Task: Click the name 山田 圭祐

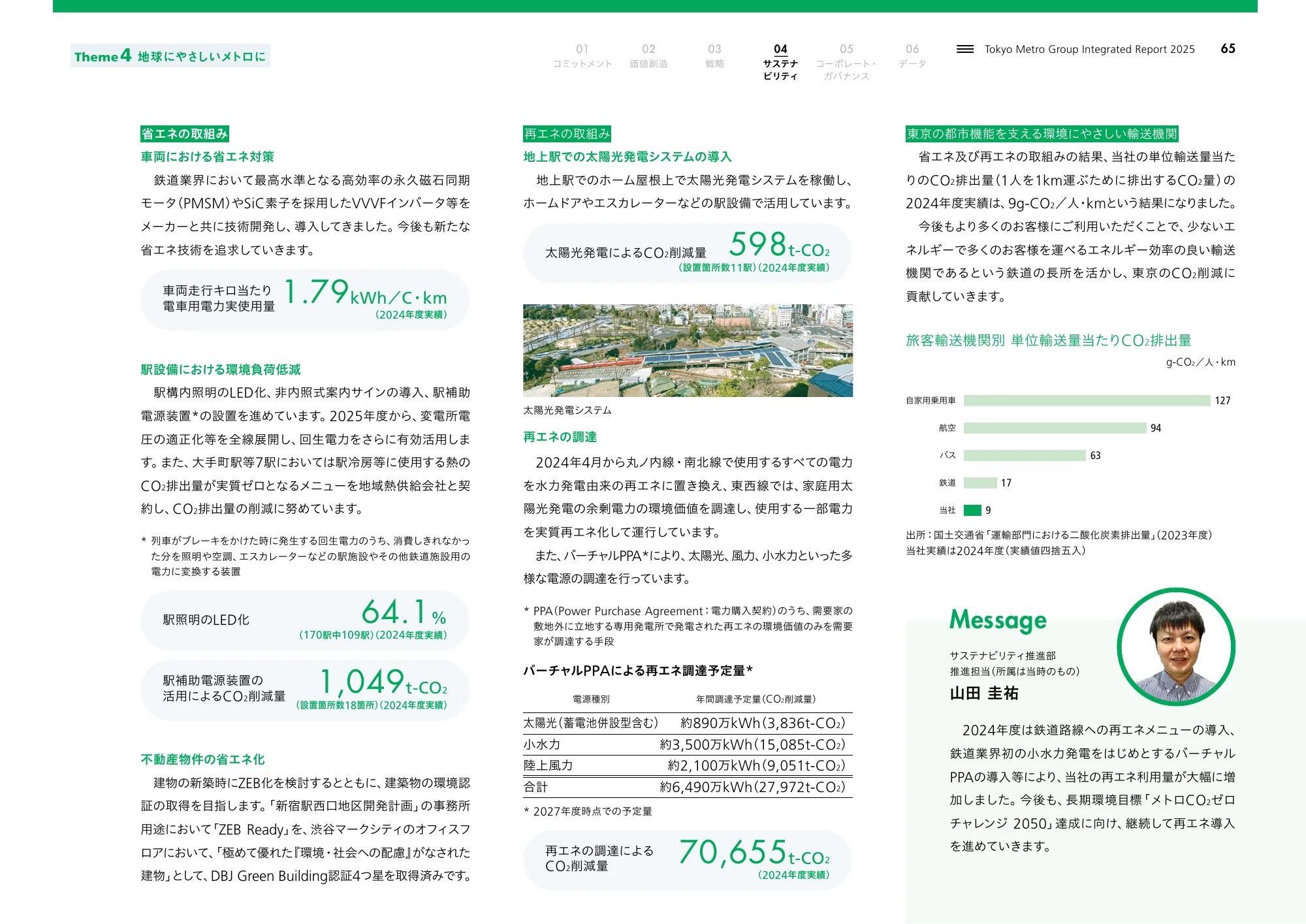Action: click(x=984, y=693)
